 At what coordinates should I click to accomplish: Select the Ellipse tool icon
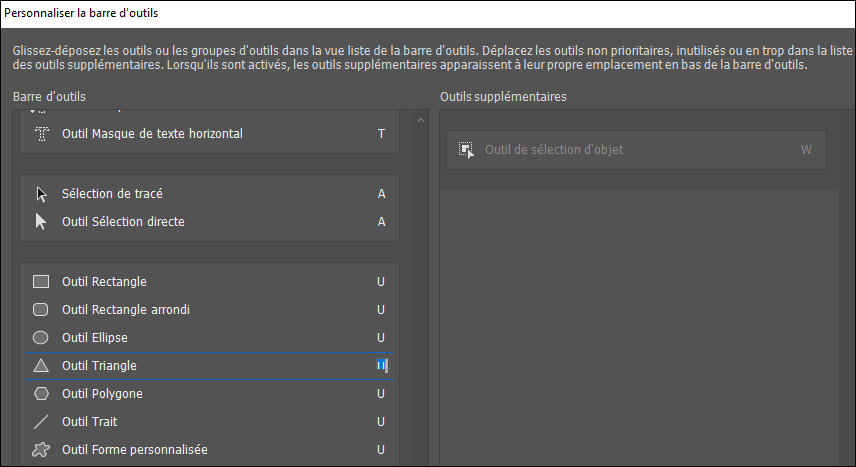tap(41, 338)
